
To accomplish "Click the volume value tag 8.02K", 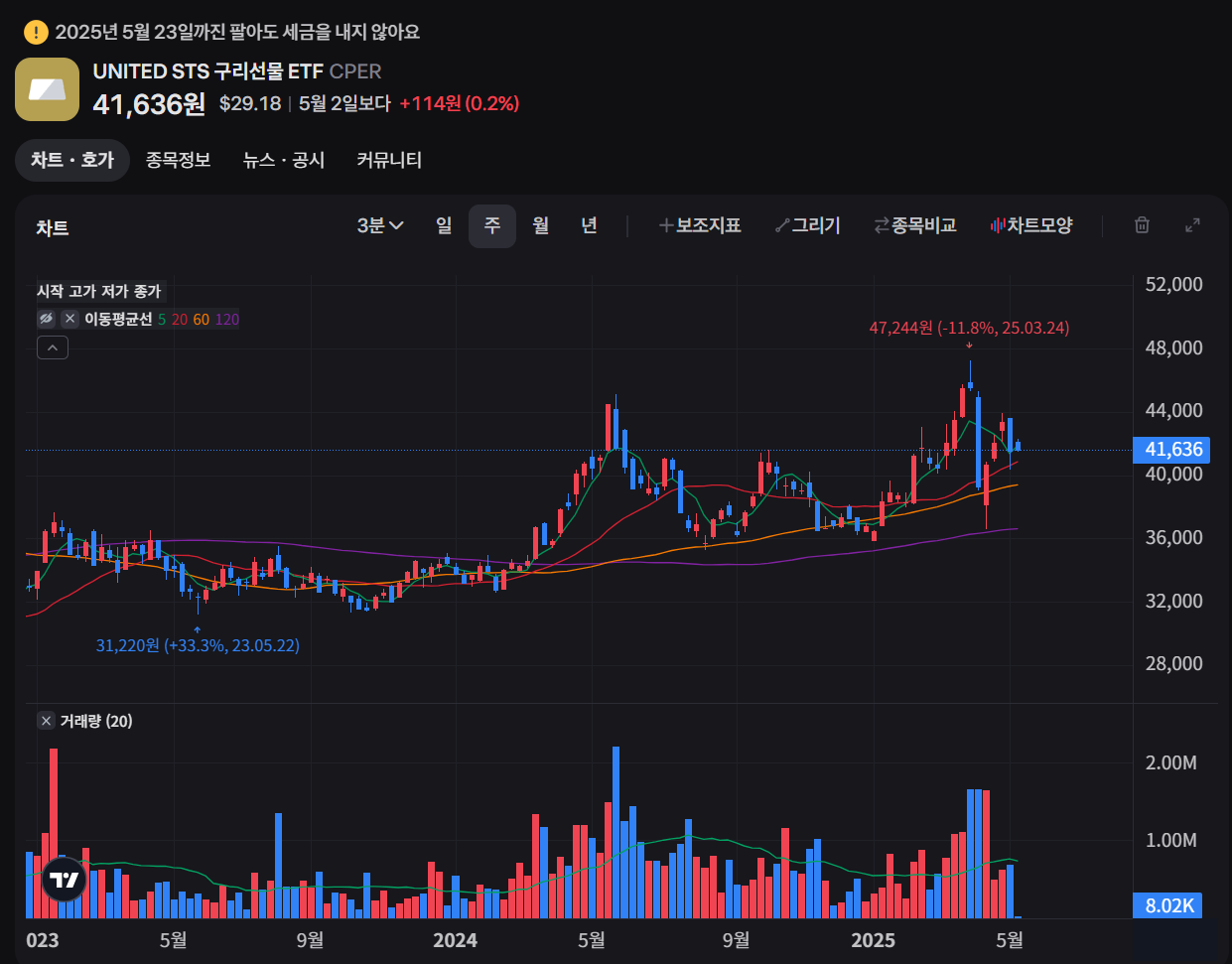I will pyautogui.click(x=1168, y=905).
